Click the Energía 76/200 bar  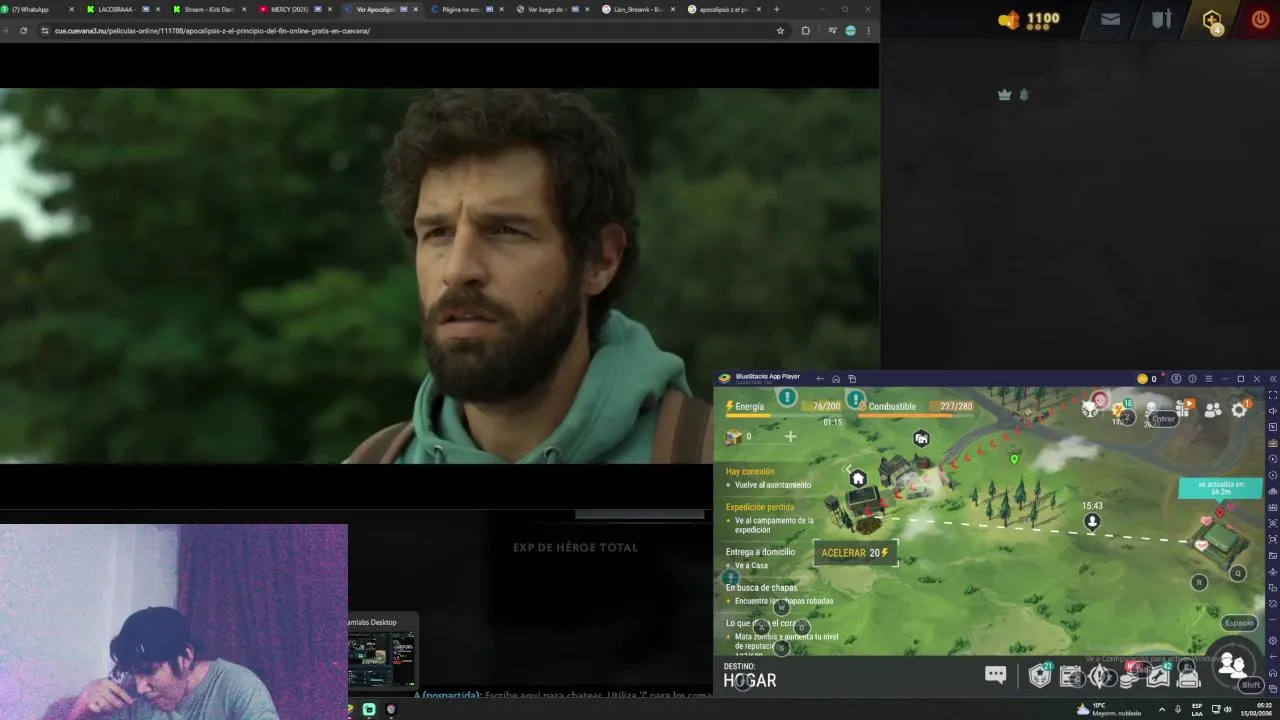click(x=783, y=407)
